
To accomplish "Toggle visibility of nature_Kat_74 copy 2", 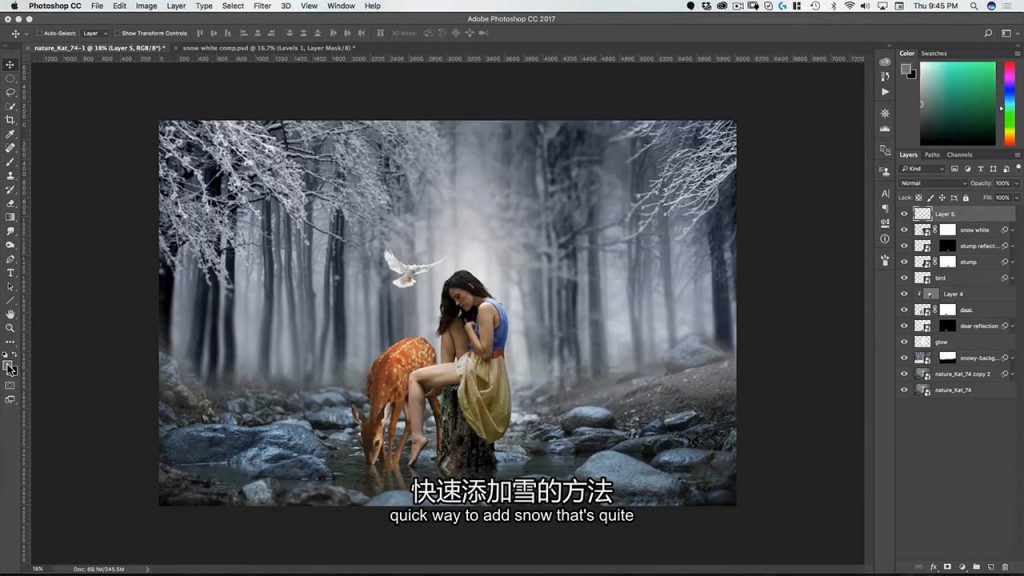I will tap(904, 374).
